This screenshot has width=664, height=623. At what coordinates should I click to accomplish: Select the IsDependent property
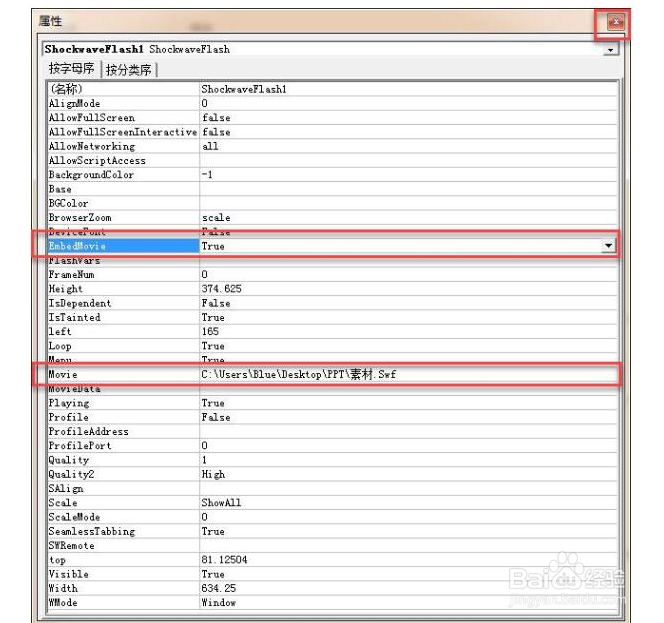(x=80, y=303)
